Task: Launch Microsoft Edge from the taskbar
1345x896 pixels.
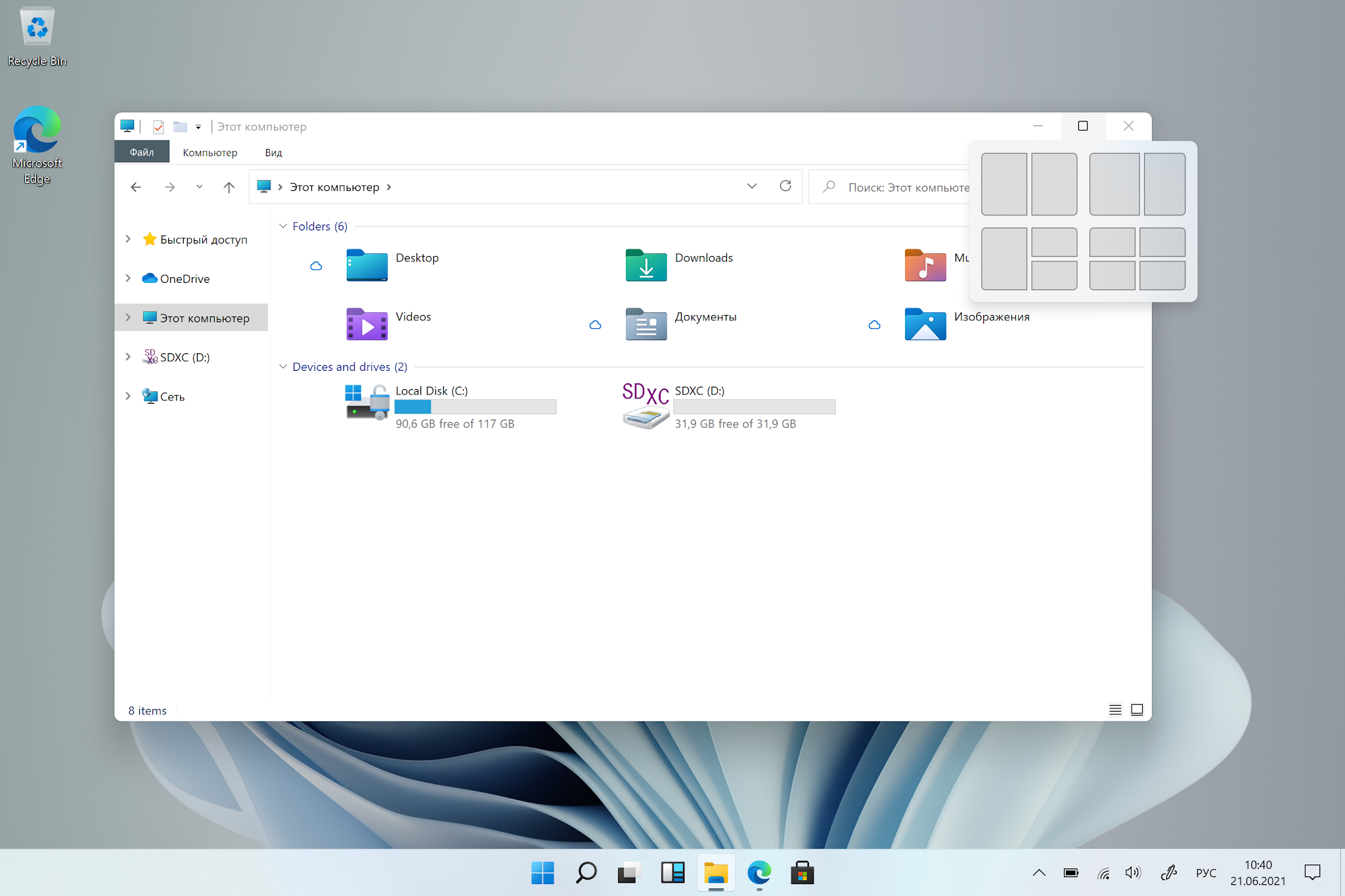Action: 759,874
